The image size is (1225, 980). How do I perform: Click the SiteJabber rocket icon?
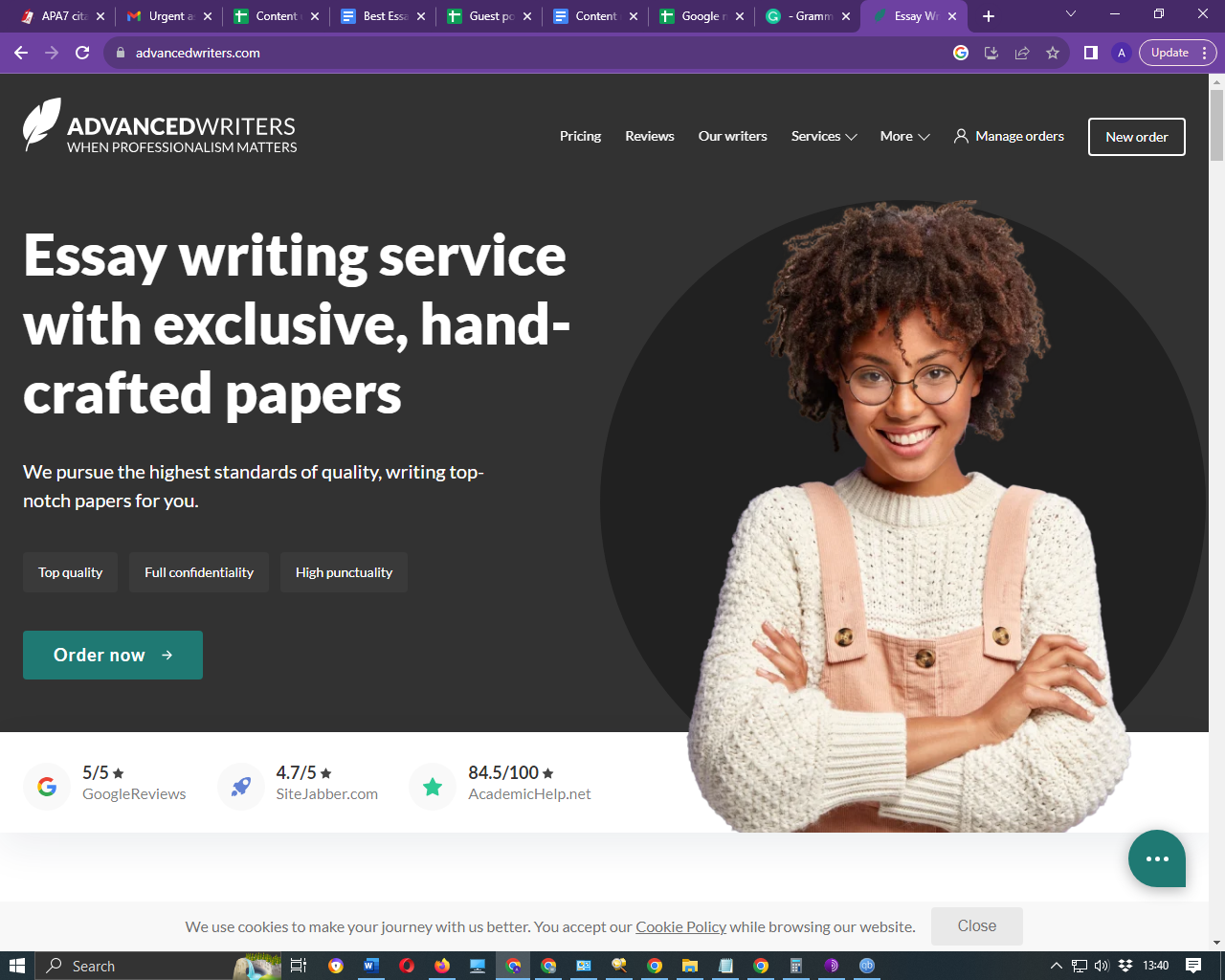(x=241, y=787)
